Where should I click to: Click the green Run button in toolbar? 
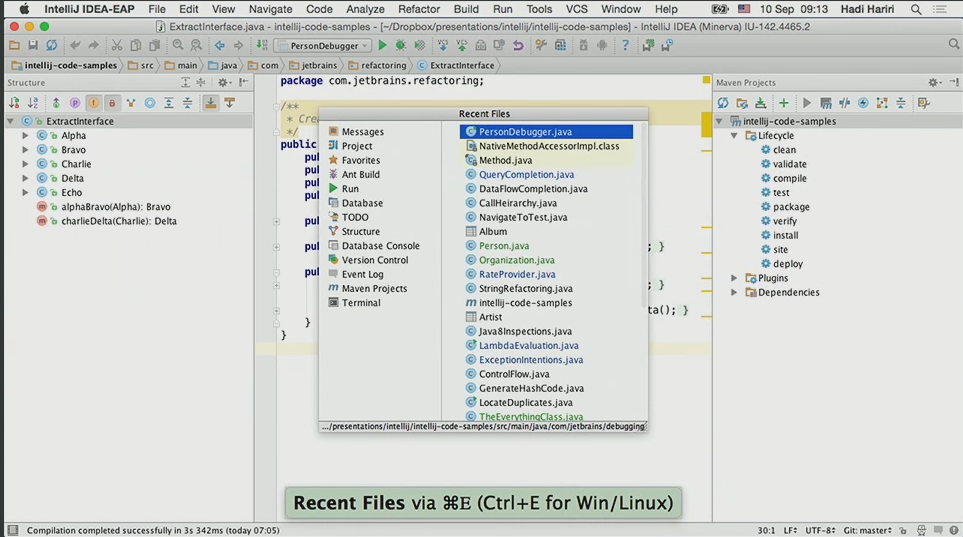[382, 46]
